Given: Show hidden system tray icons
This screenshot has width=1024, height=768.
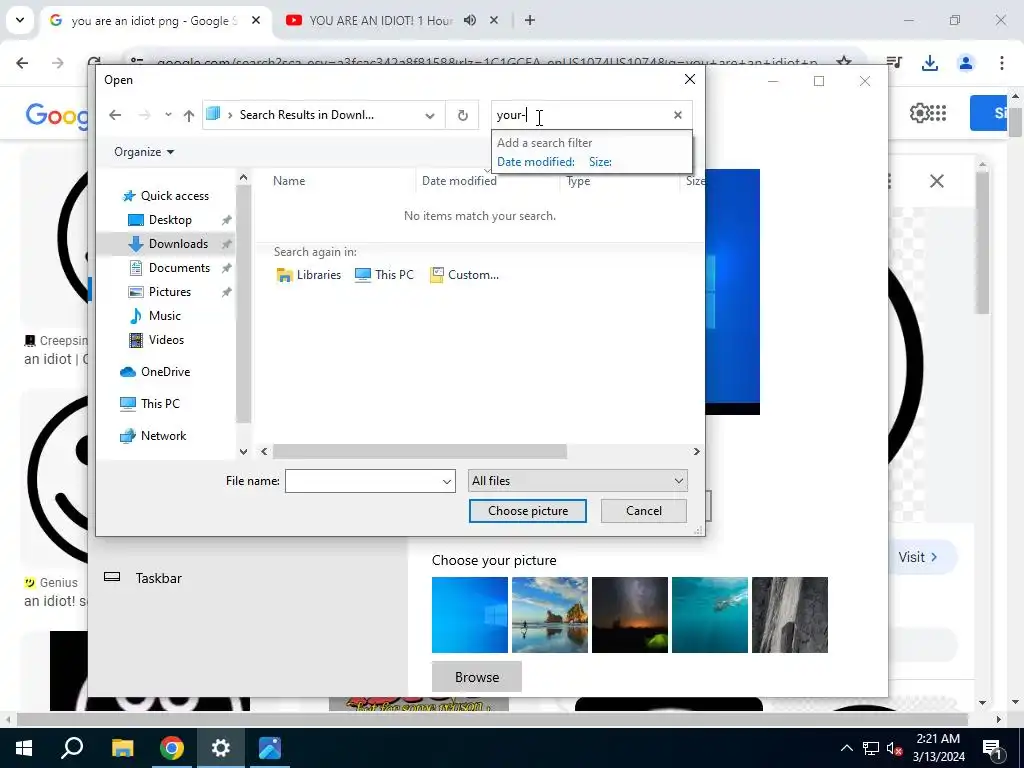Looking at the screenshot, I should 846,748.
